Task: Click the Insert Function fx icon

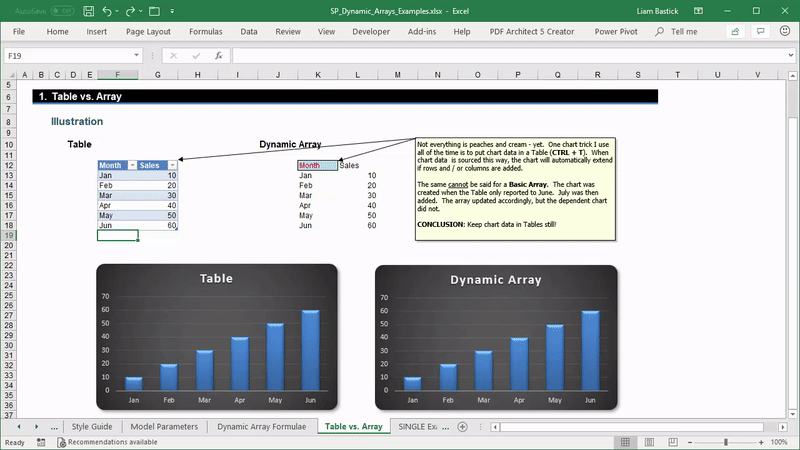Action: tap(217, 56)
